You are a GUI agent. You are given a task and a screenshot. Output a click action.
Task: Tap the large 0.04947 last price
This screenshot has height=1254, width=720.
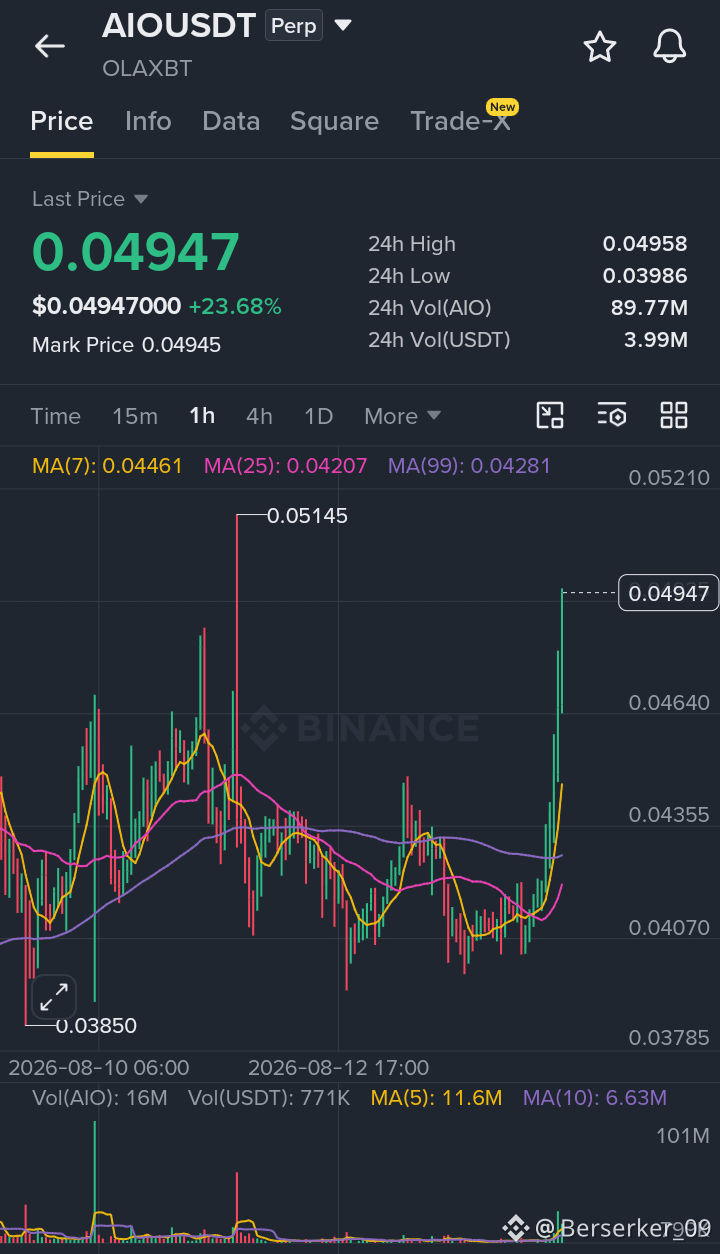point(136,251)
